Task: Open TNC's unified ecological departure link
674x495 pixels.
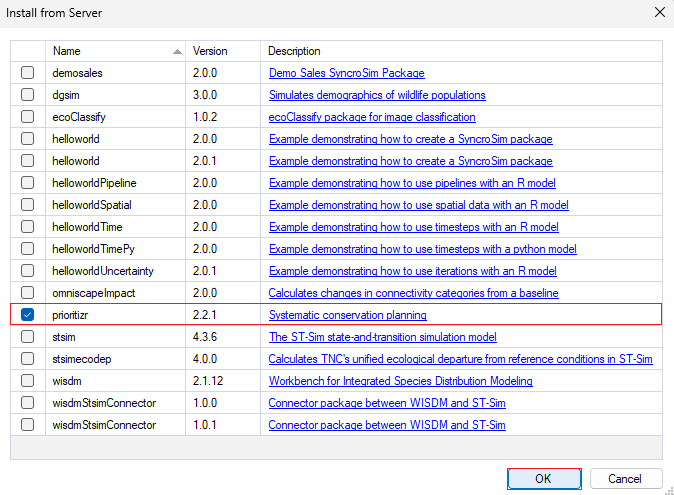Action: pyautogui.click(x=460, y=359)
